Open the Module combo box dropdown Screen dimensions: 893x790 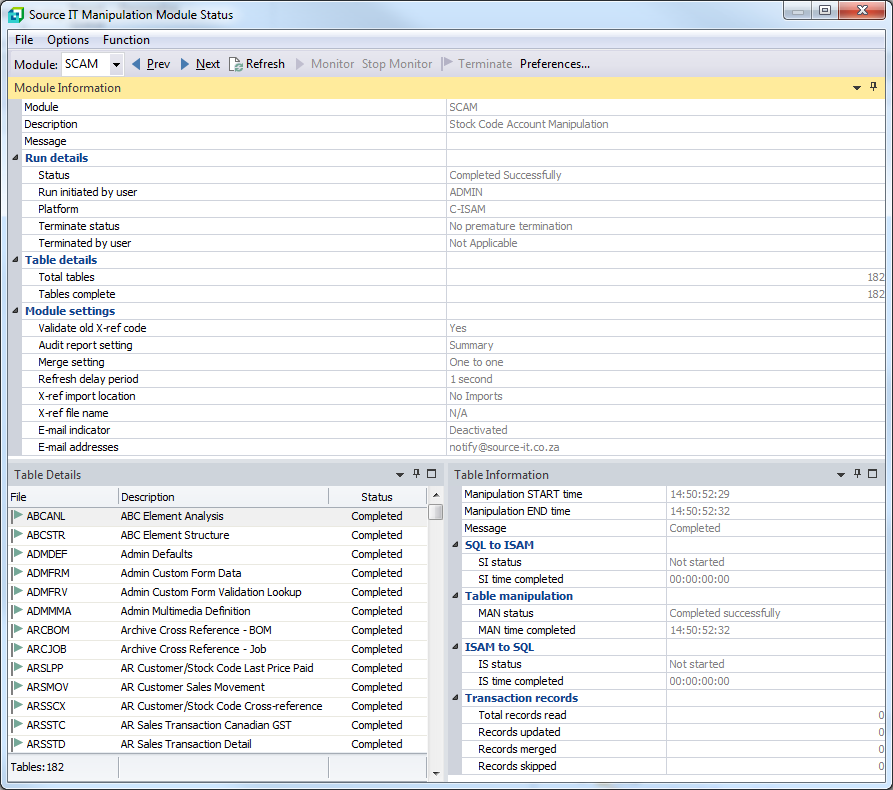click(116, 64)
